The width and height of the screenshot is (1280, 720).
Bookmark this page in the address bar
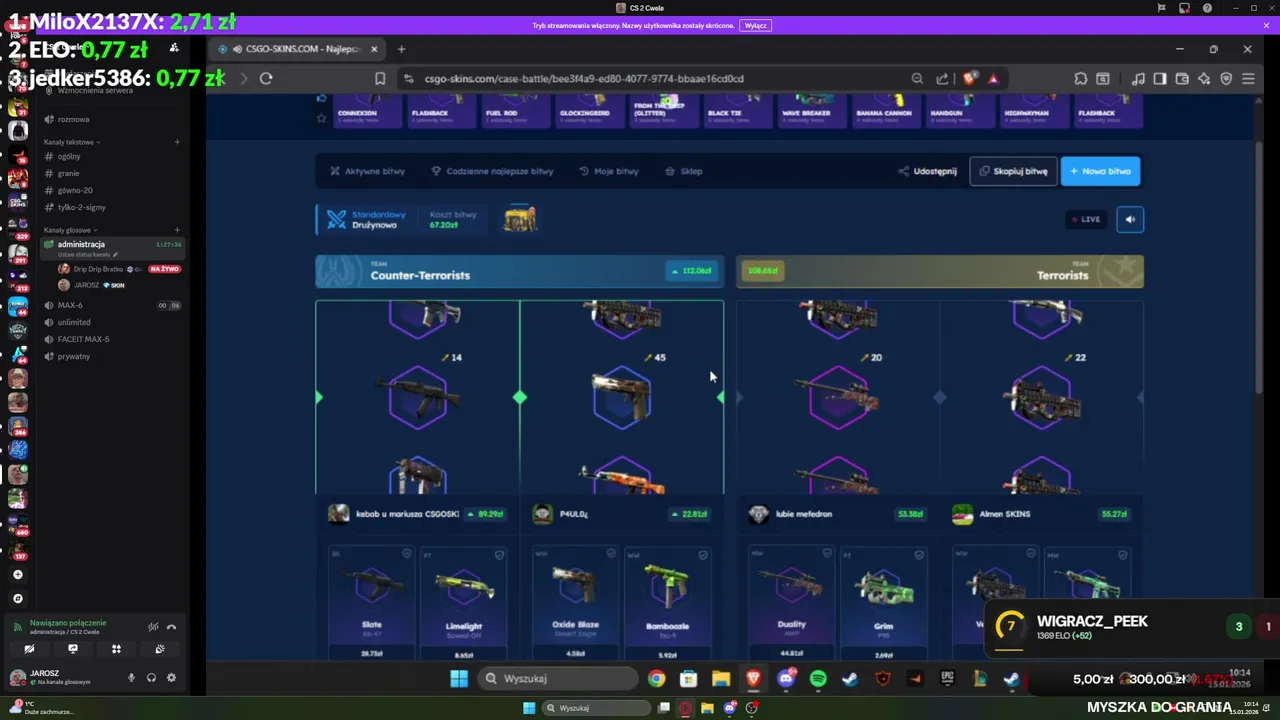coord(380,78)
